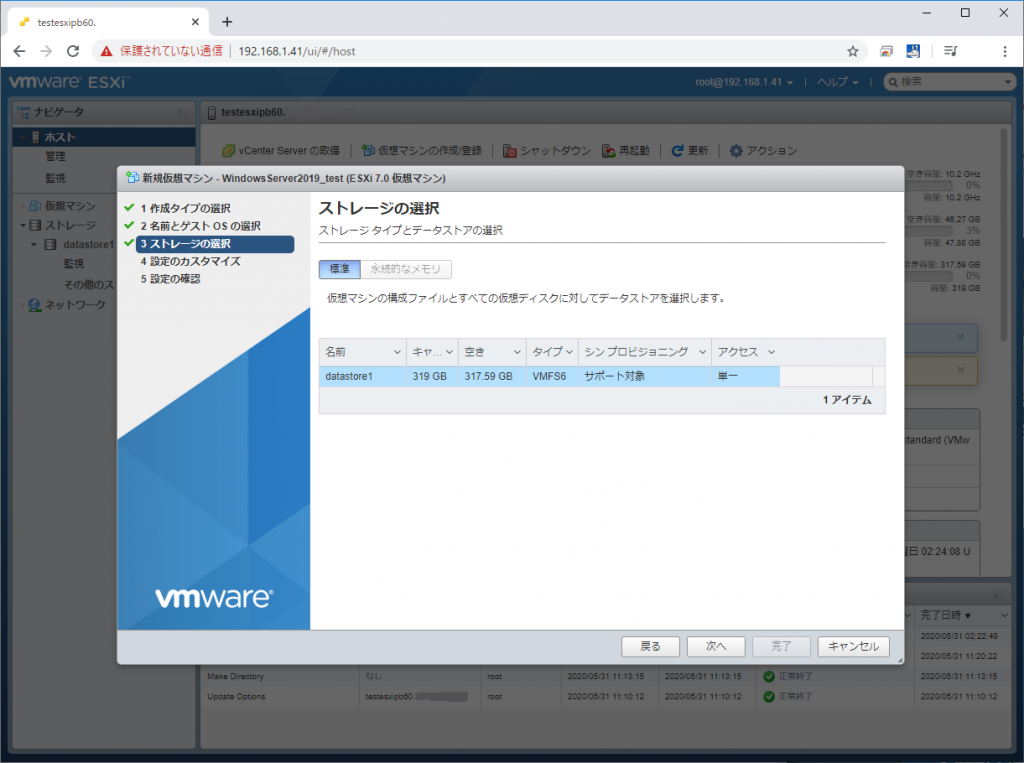Click the 仮想マシンの作成/登録 toolbar icon
The height and width of the screenshot is (763, 1024).
(368, 151)
